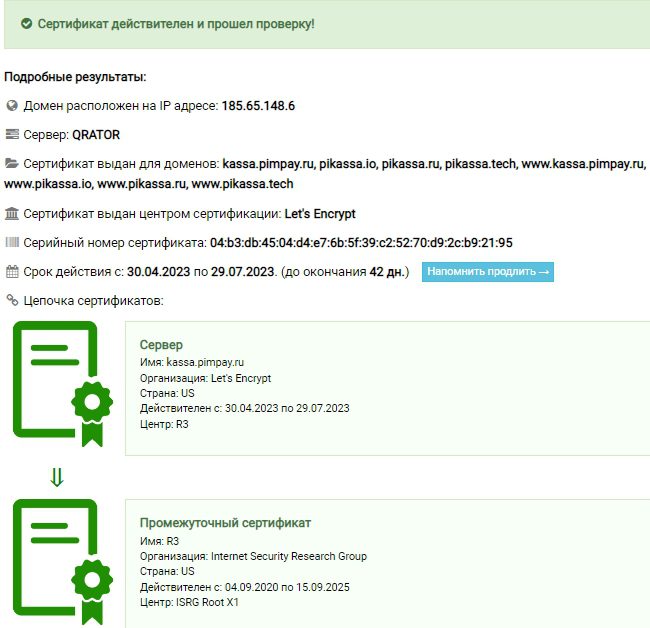The height and width of the screenshot is (628, 650).
Task: Click the start date 30.04.2023 in bold
Action: coord(158,272)
